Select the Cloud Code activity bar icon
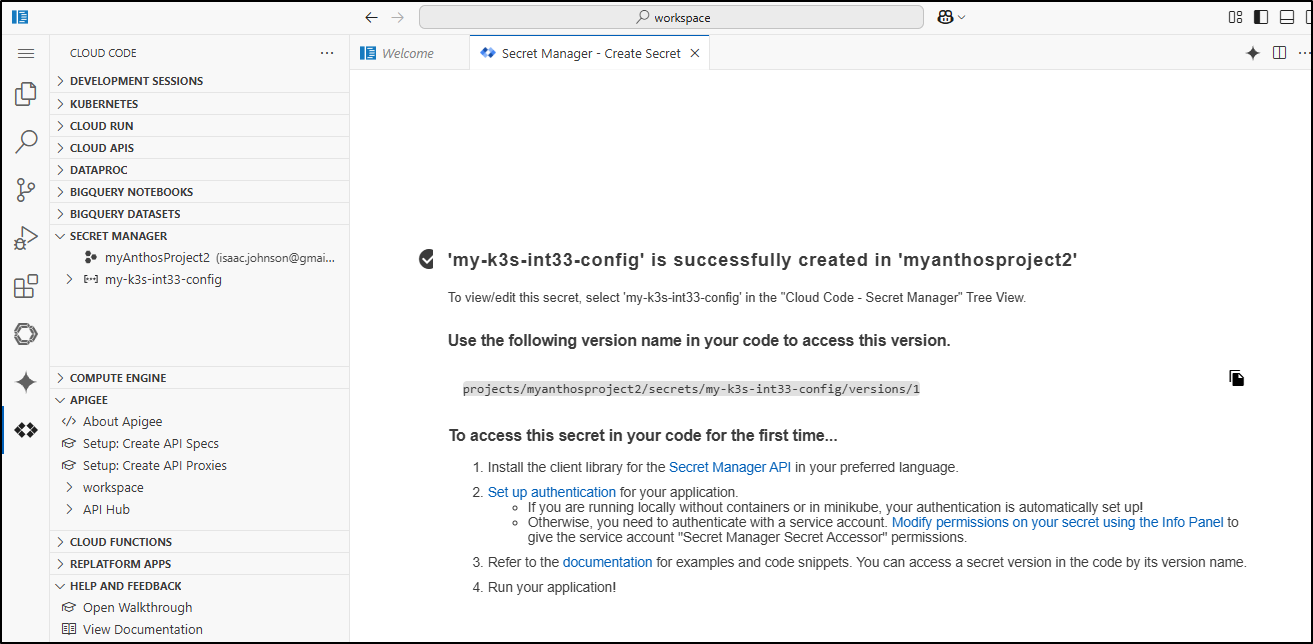Viewport: 1313px width, 644px height. click(26, 430)
